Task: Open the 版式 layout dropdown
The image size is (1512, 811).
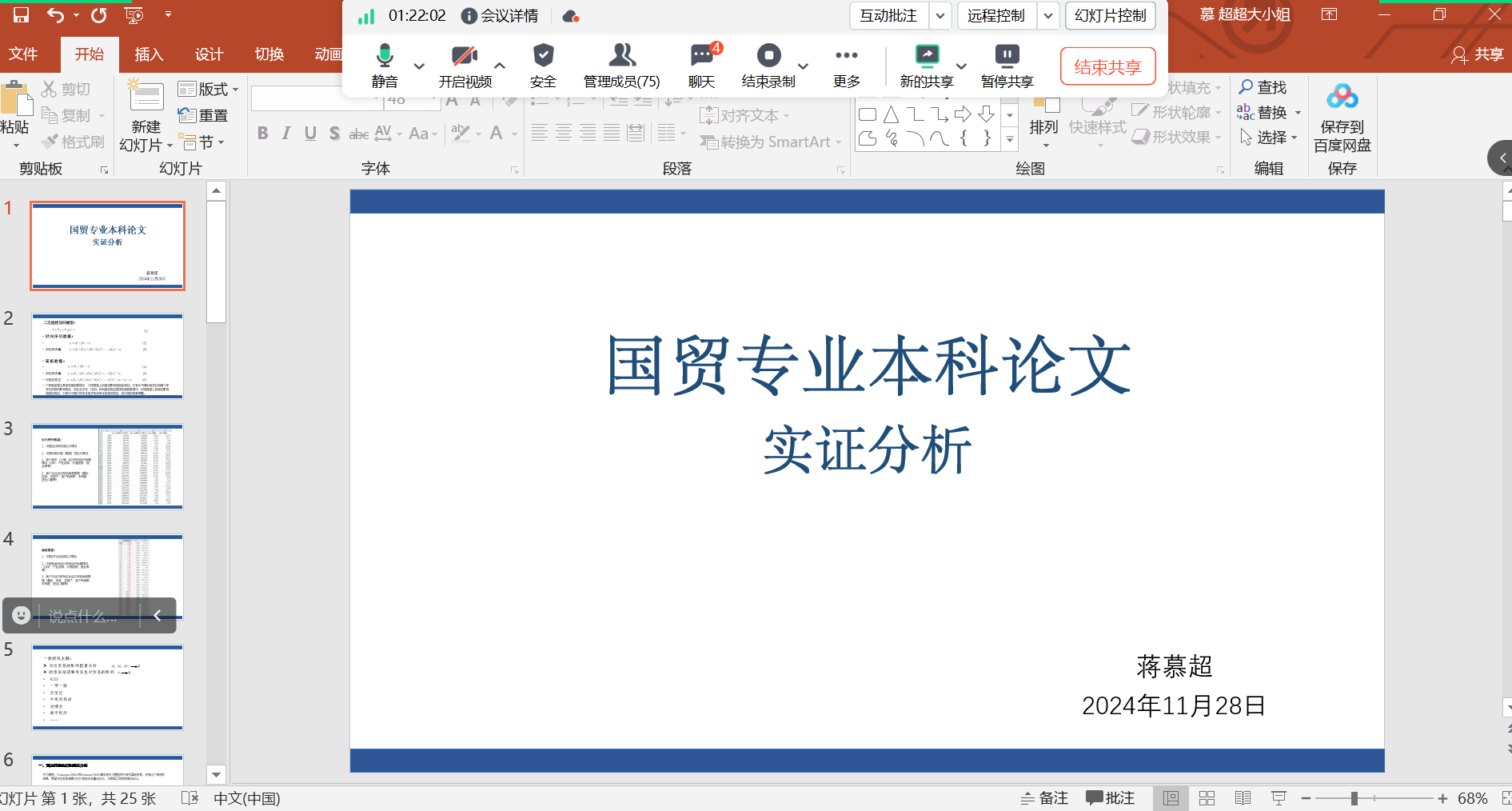Action: coord(209,89)
